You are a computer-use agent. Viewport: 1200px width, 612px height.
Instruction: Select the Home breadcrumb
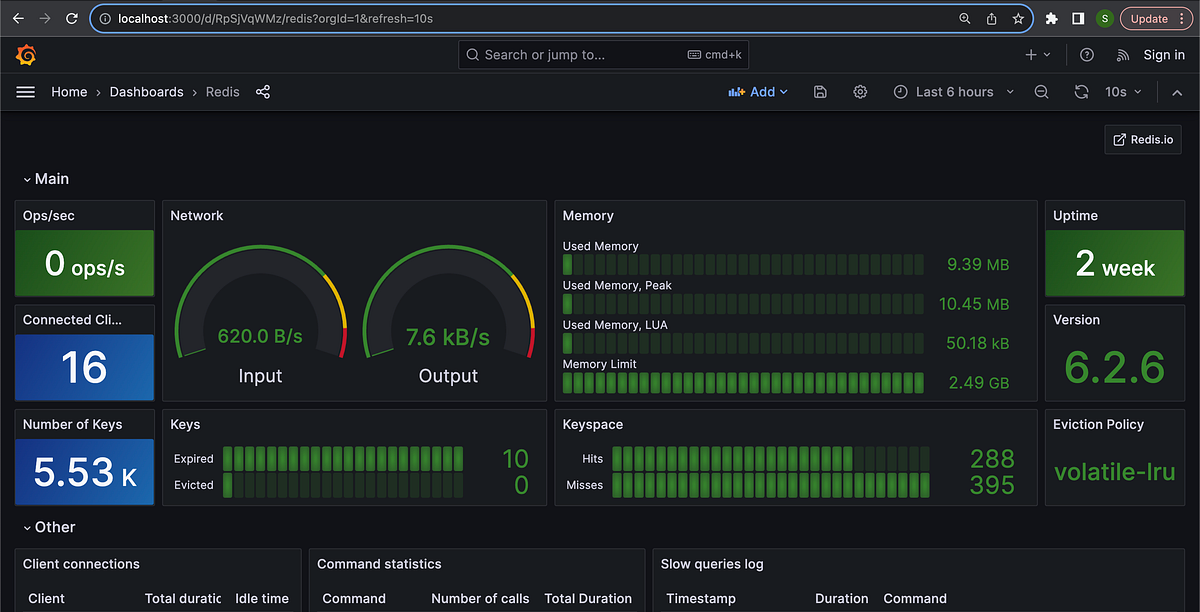click(69, 91)
